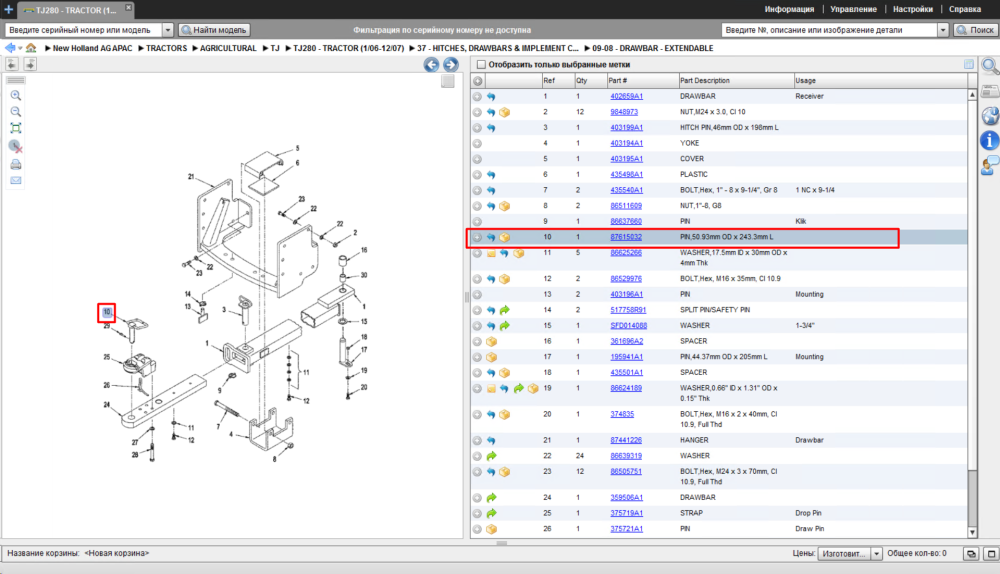
Task: Open serial number or model dropdown
Action: pos(168,30)
